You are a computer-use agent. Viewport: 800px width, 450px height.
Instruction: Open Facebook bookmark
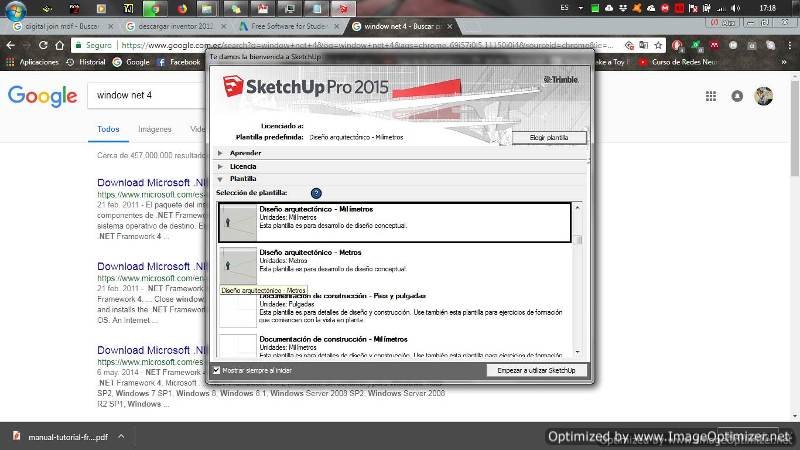179,62
